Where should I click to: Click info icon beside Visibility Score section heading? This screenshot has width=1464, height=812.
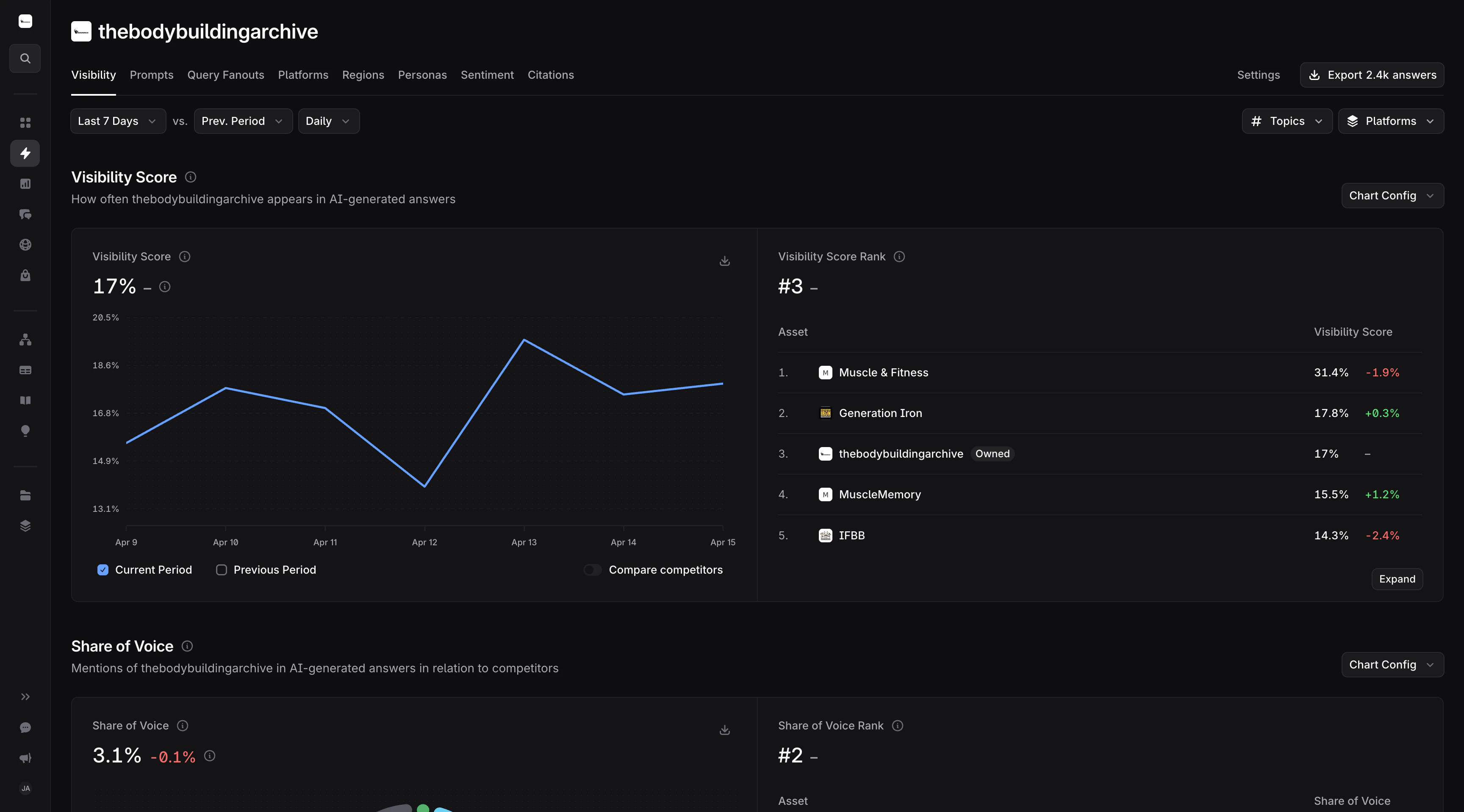(x=191, y=177)
